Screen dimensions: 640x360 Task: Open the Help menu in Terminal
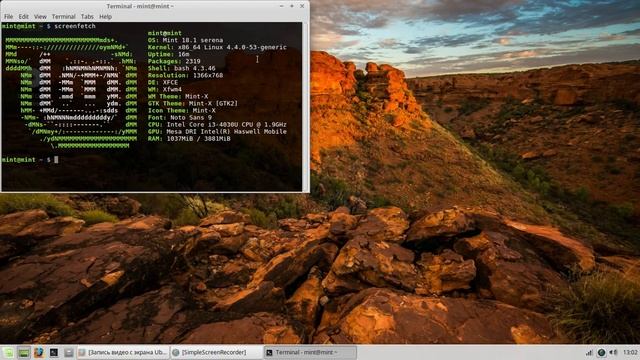tap(105, 17)
